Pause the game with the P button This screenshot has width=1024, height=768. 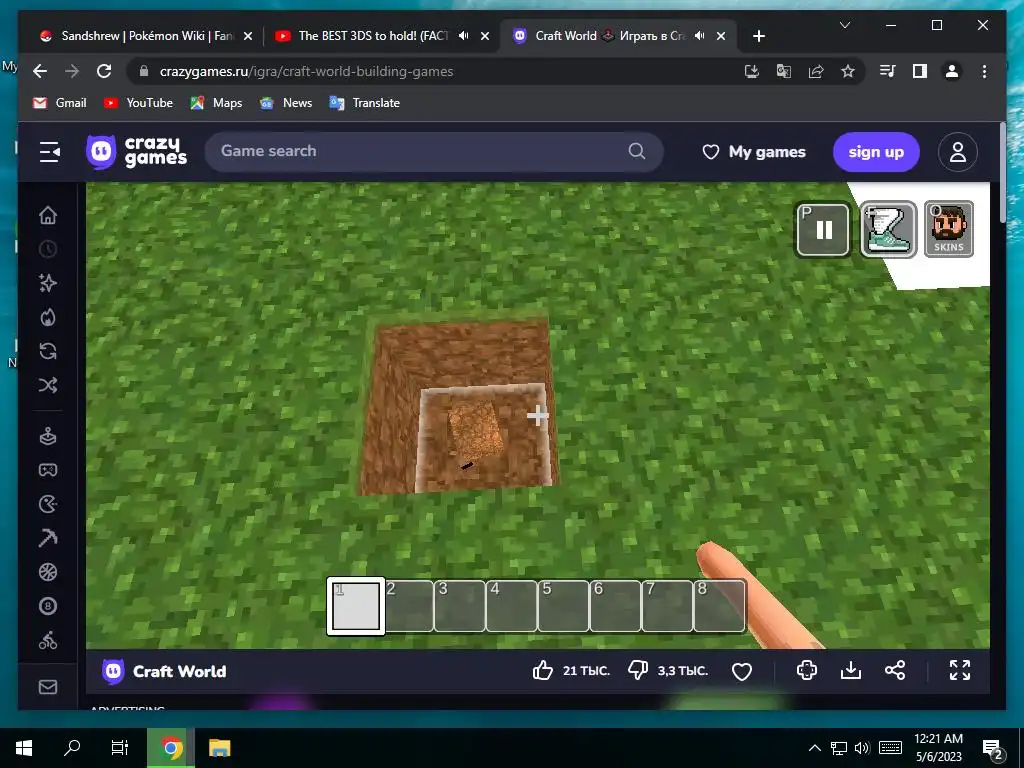[823, 229]
